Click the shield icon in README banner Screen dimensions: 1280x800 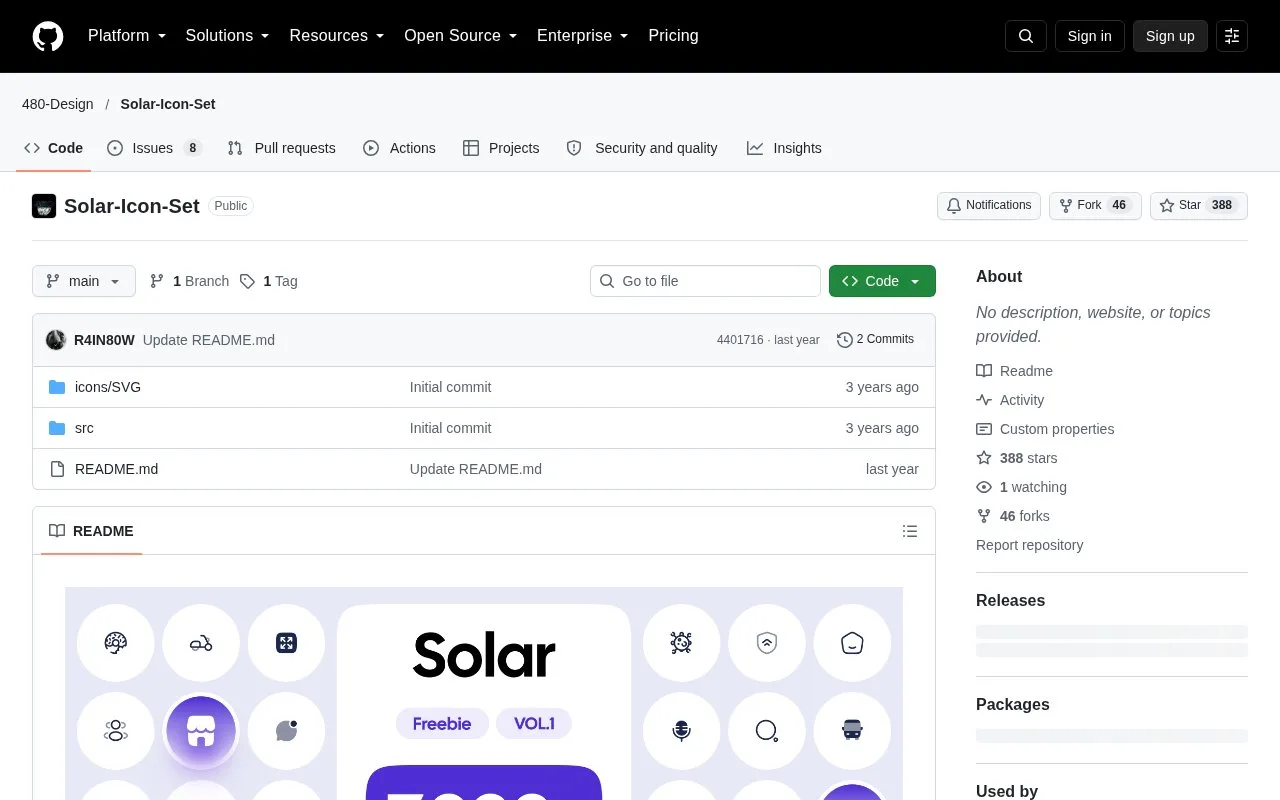(x=767, y=643)
